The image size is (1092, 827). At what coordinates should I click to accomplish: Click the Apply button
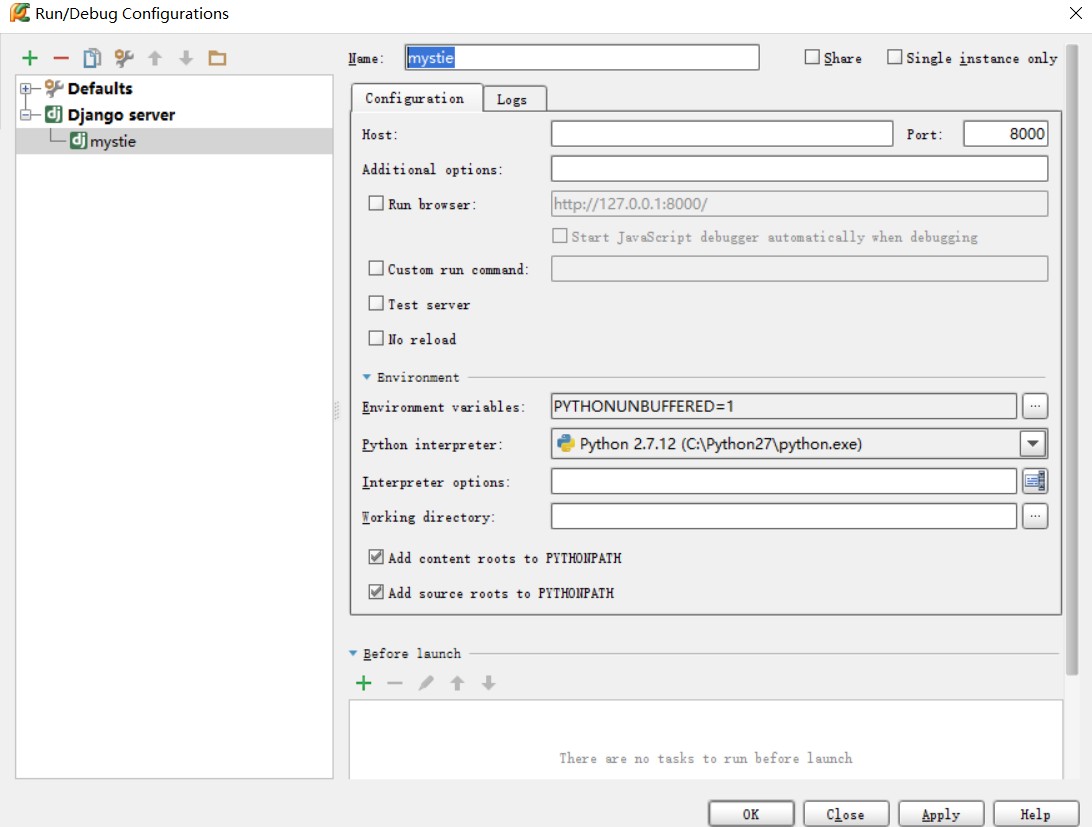[940, 814]
